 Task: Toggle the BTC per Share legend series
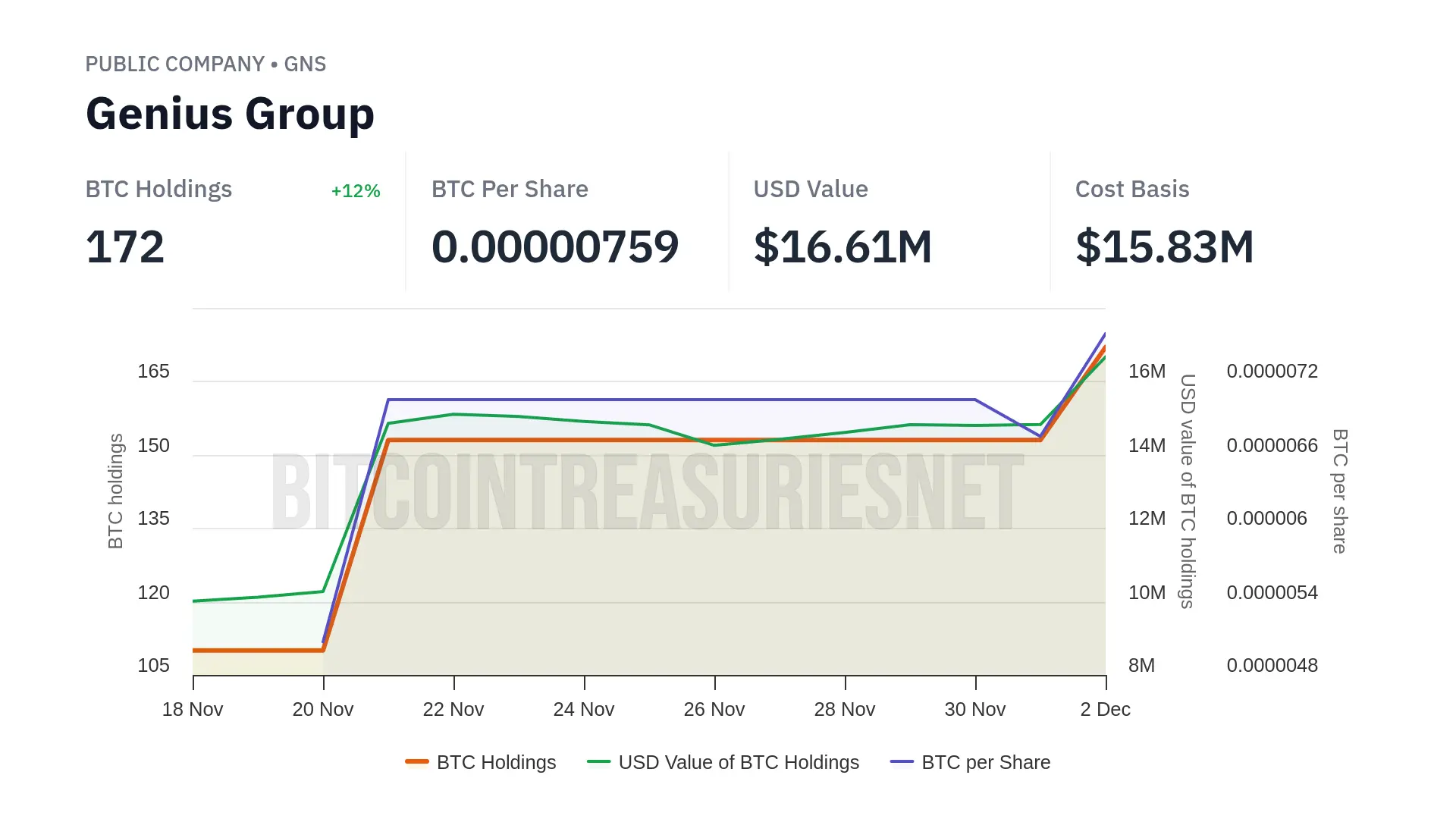pos(986,762)
